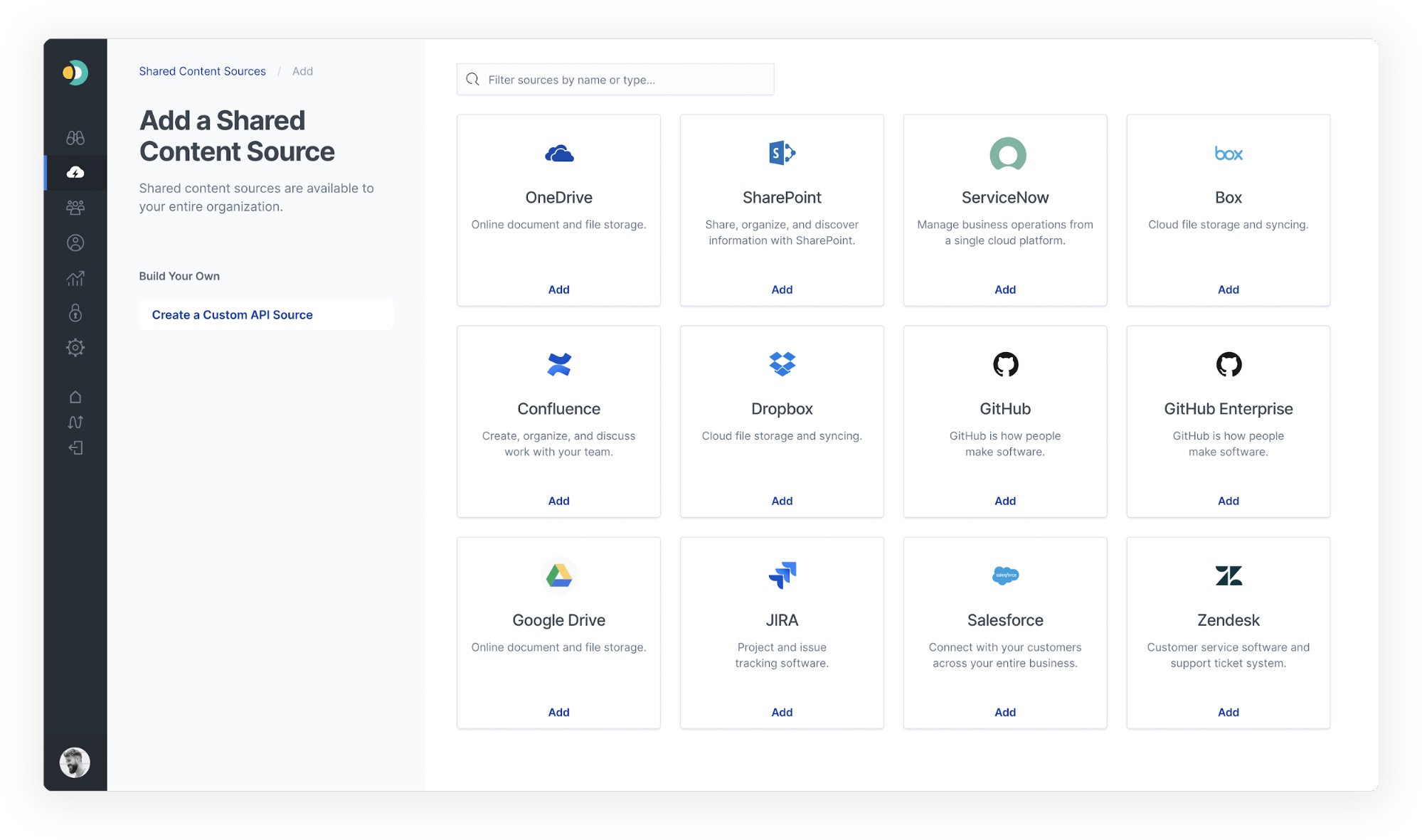Open the settings gear icon in the sidebar

click(75, 347)
